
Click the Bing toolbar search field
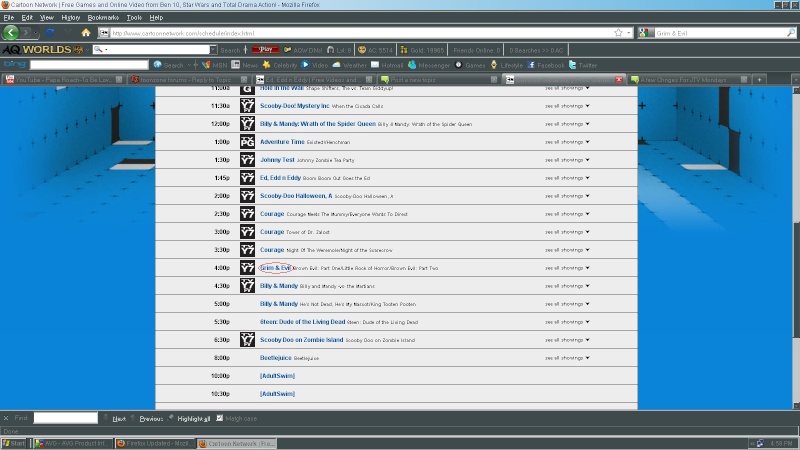pyautogui.click(x=89, y=65)
